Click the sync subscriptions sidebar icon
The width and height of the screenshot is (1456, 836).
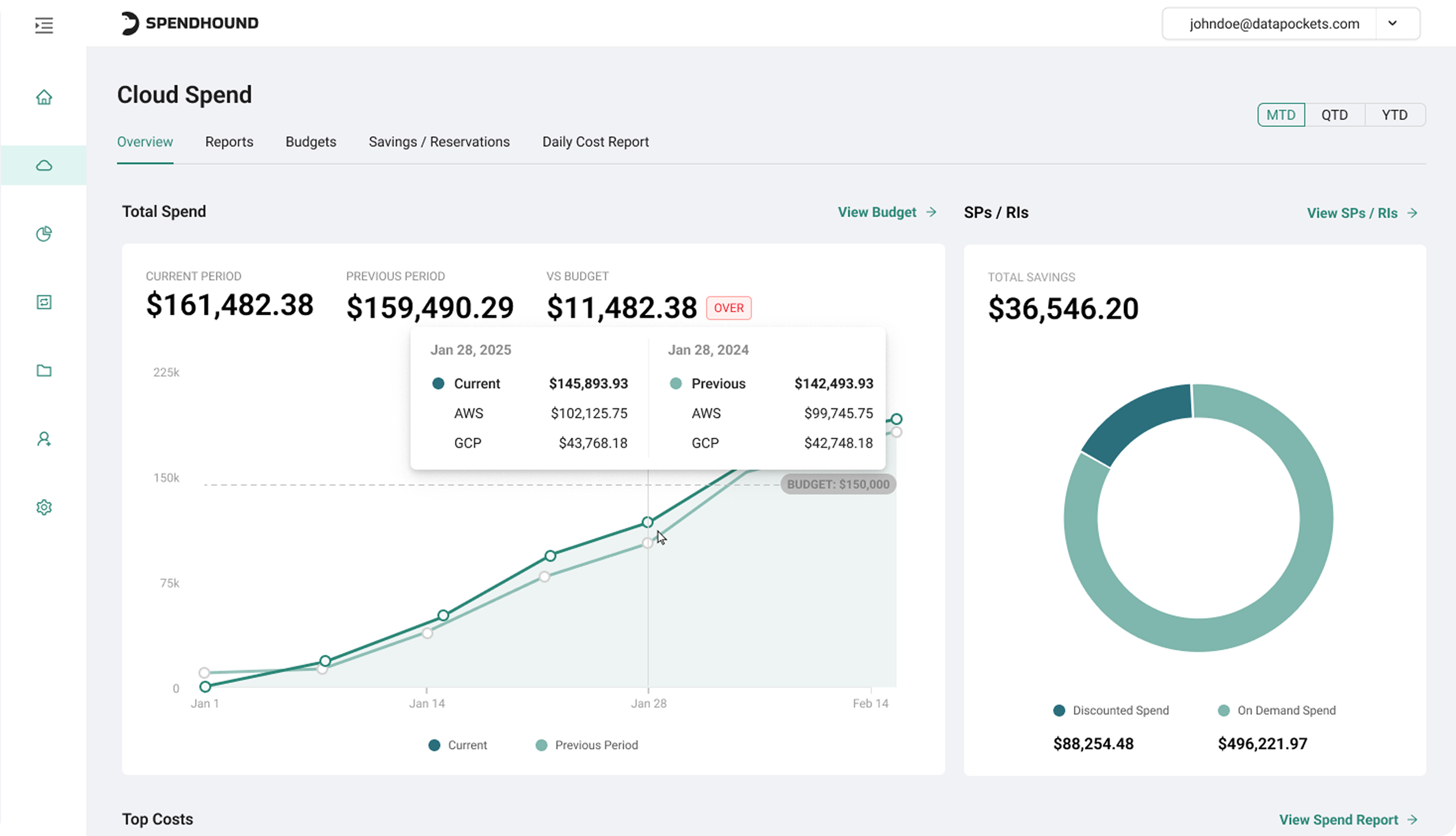tap(44, 302)
